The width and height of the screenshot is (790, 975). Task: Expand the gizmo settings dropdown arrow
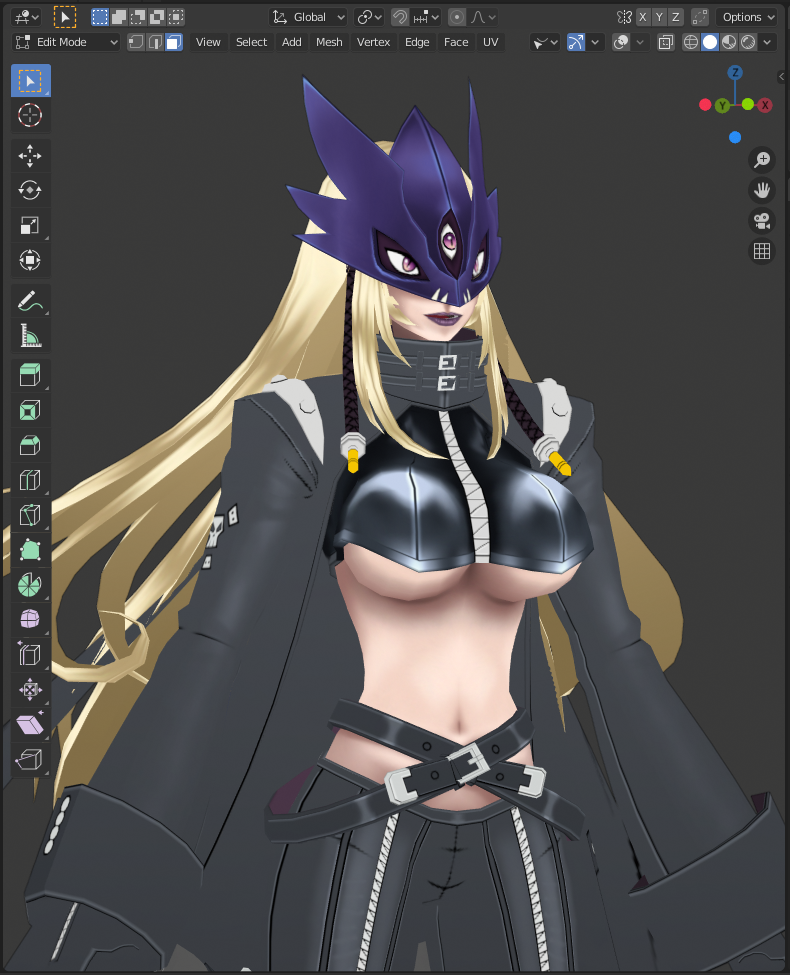(x=595, y=42)
